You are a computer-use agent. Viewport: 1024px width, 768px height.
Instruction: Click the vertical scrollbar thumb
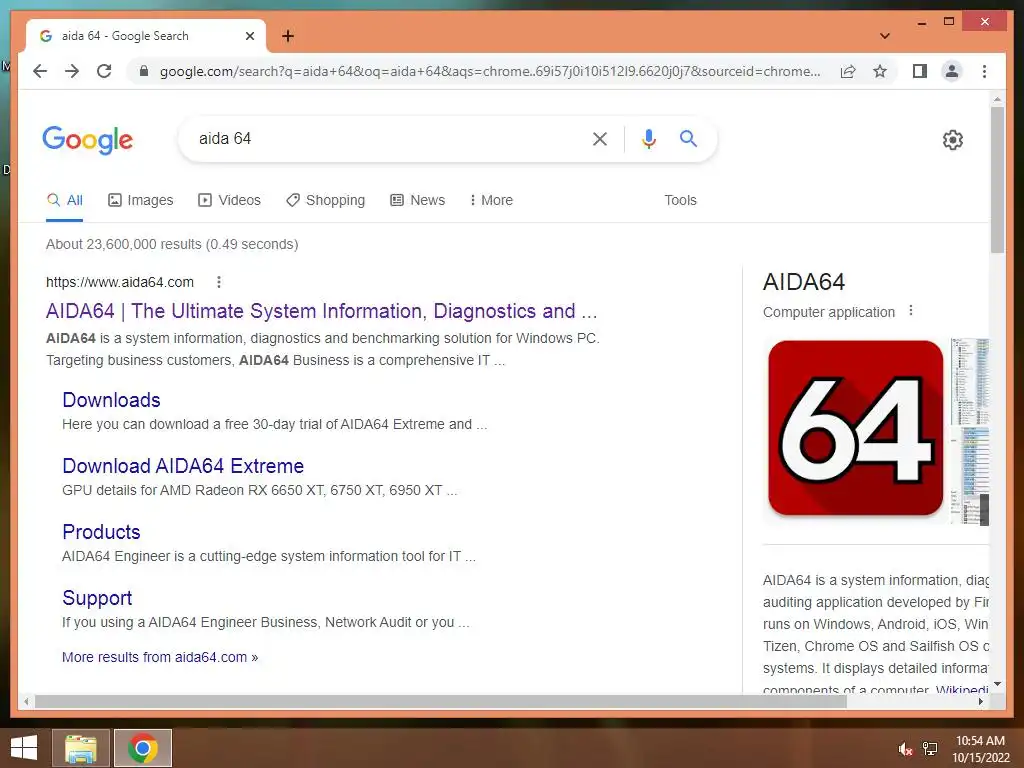coord(997,180)
